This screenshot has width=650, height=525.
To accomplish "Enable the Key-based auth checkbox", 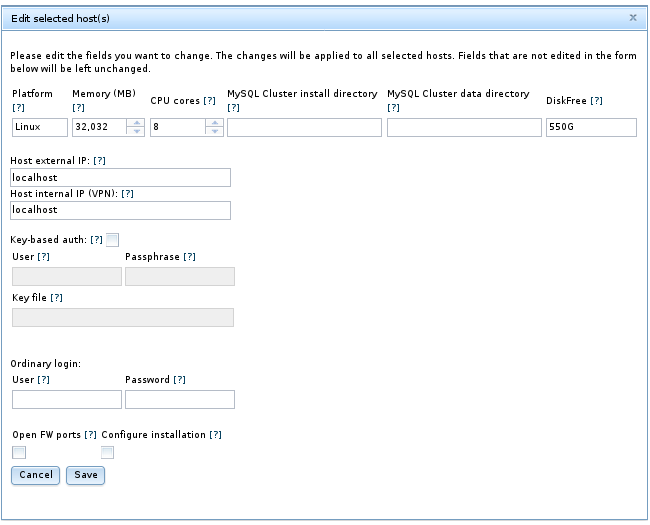I will (112, 240).
